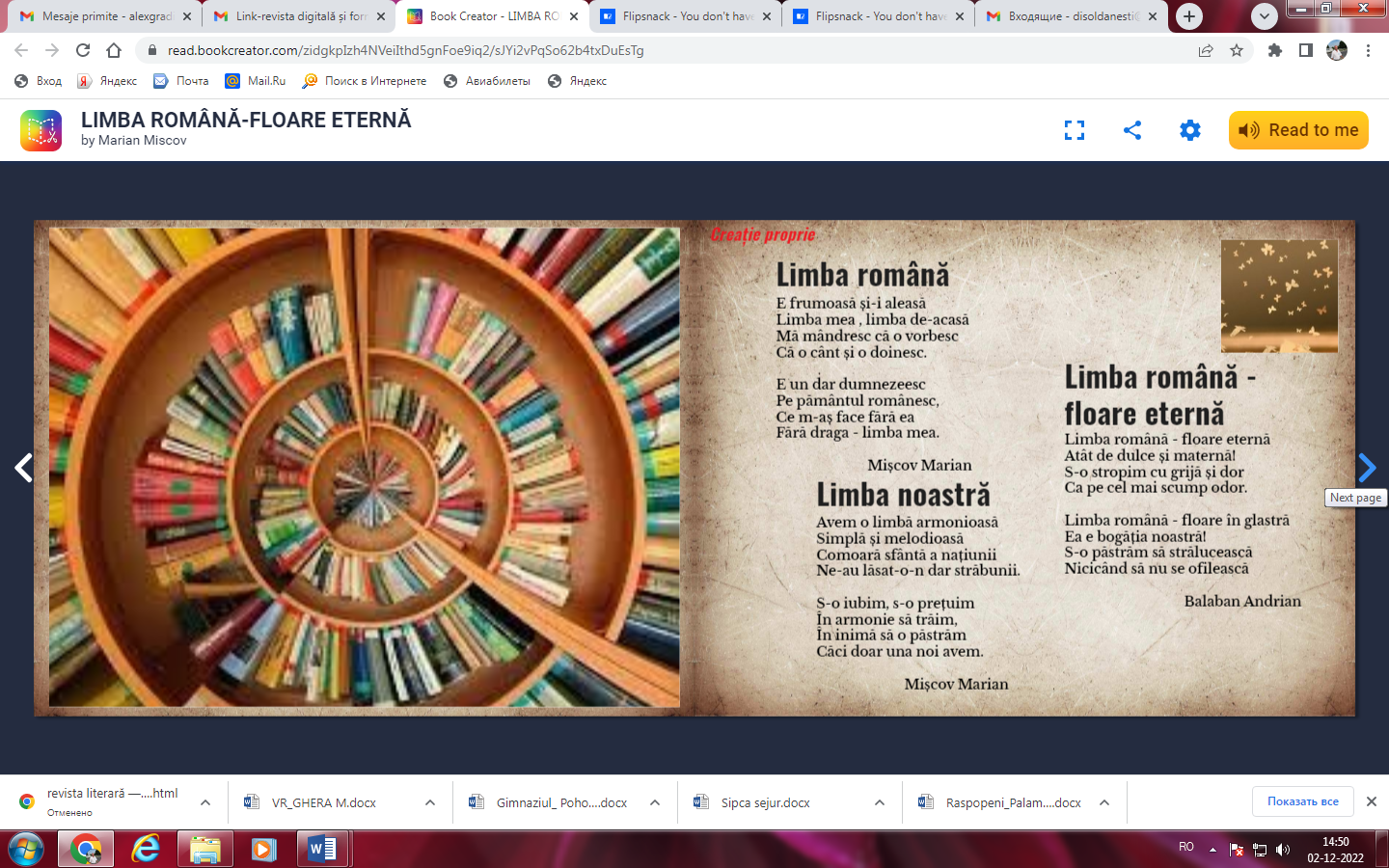Click the Read to me button

click(1298, 130)
